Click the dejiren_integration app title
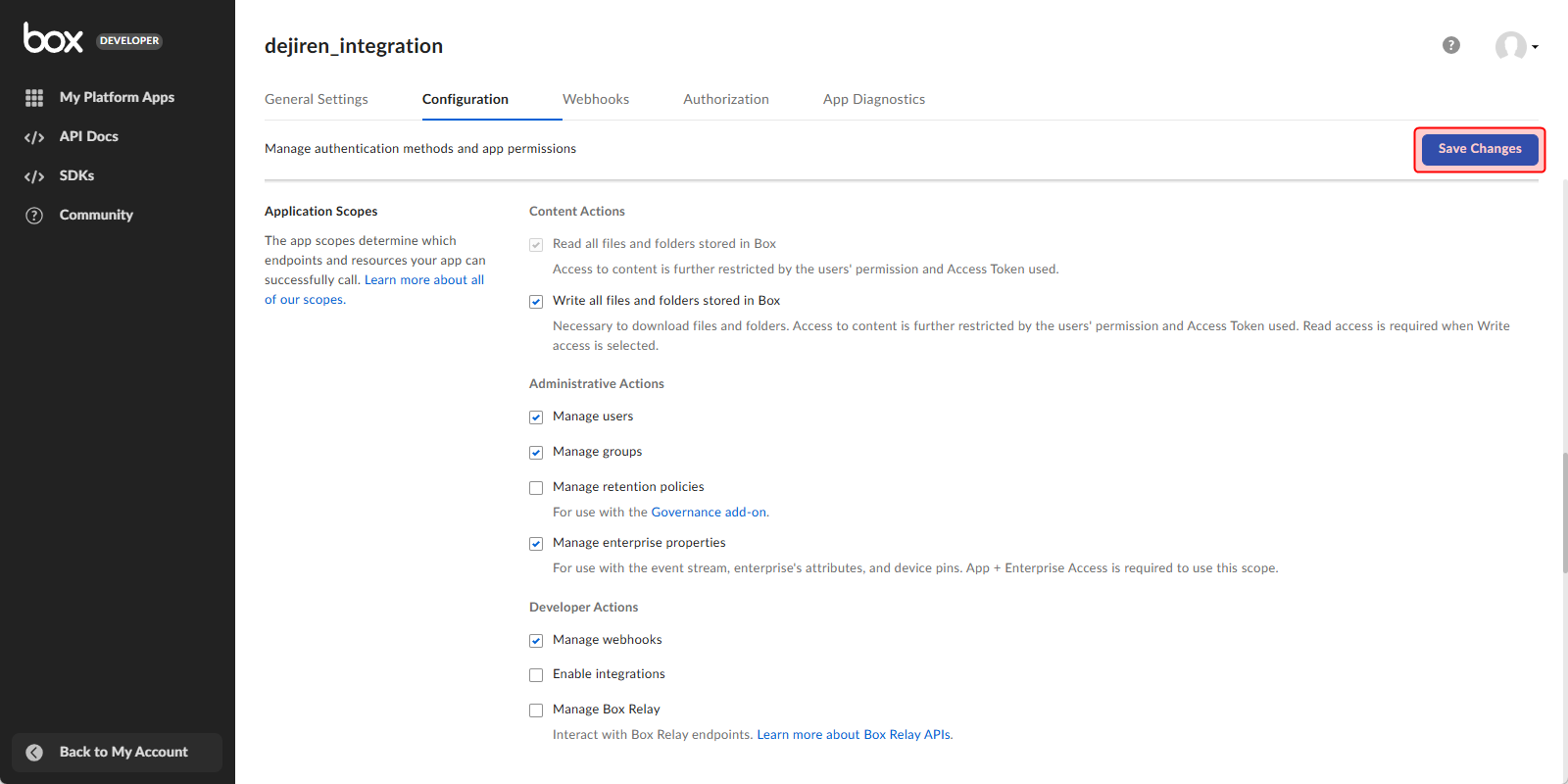The width and height of the screenshot is (1568, 784). click(354, 46)
